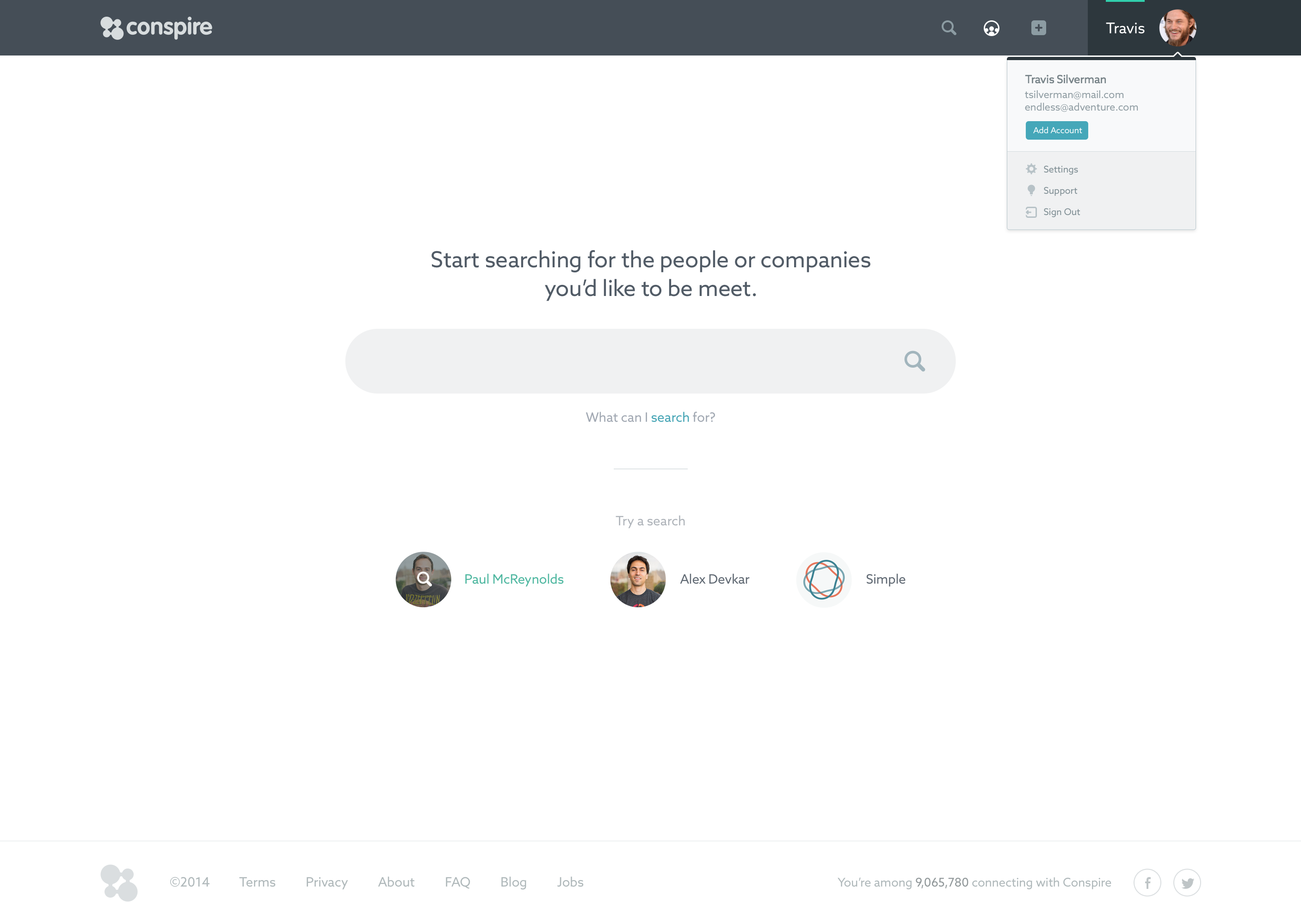Open search via header magnifier icon

[948, 28]
